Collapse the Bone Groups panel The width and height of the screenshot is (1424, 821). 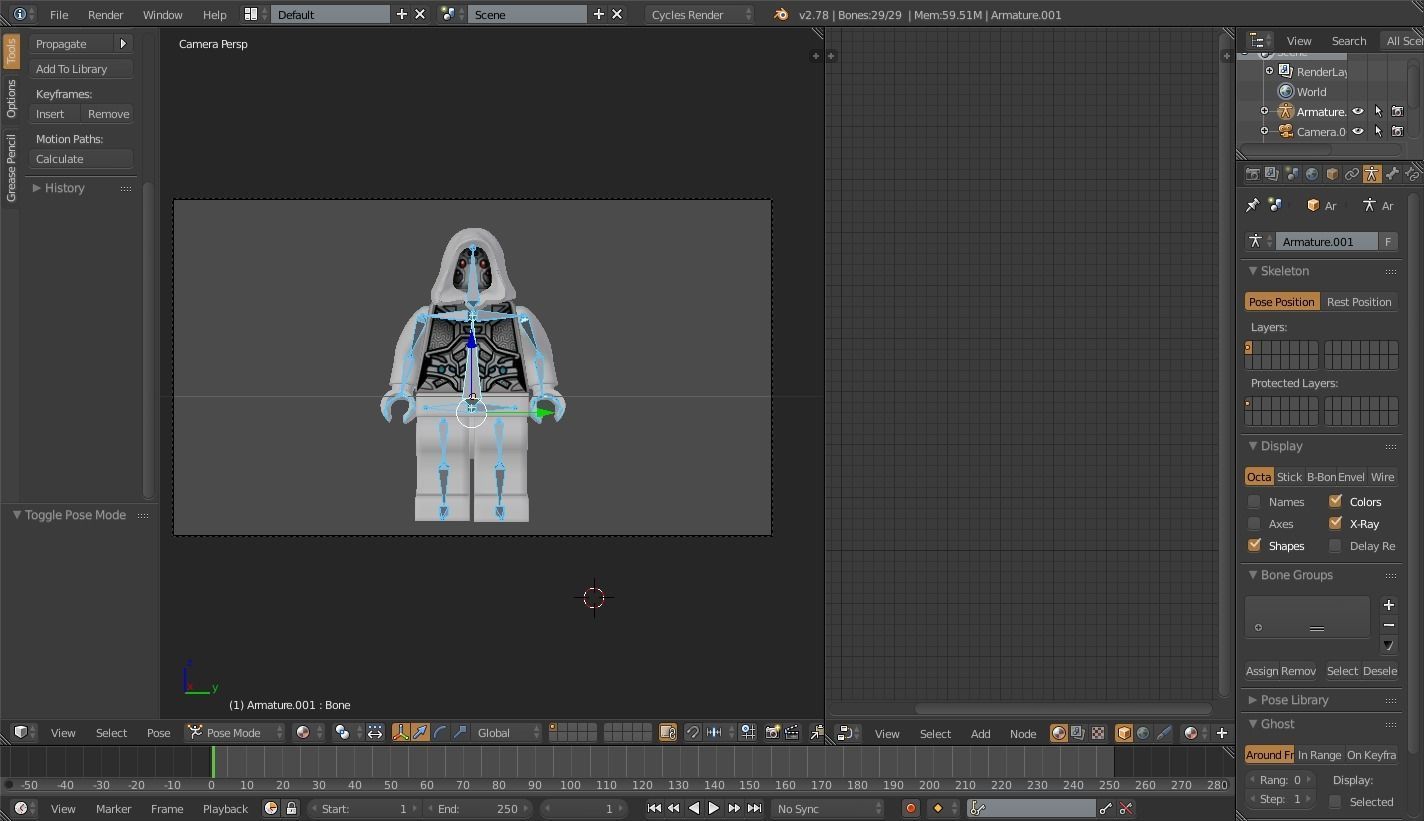1297,575
